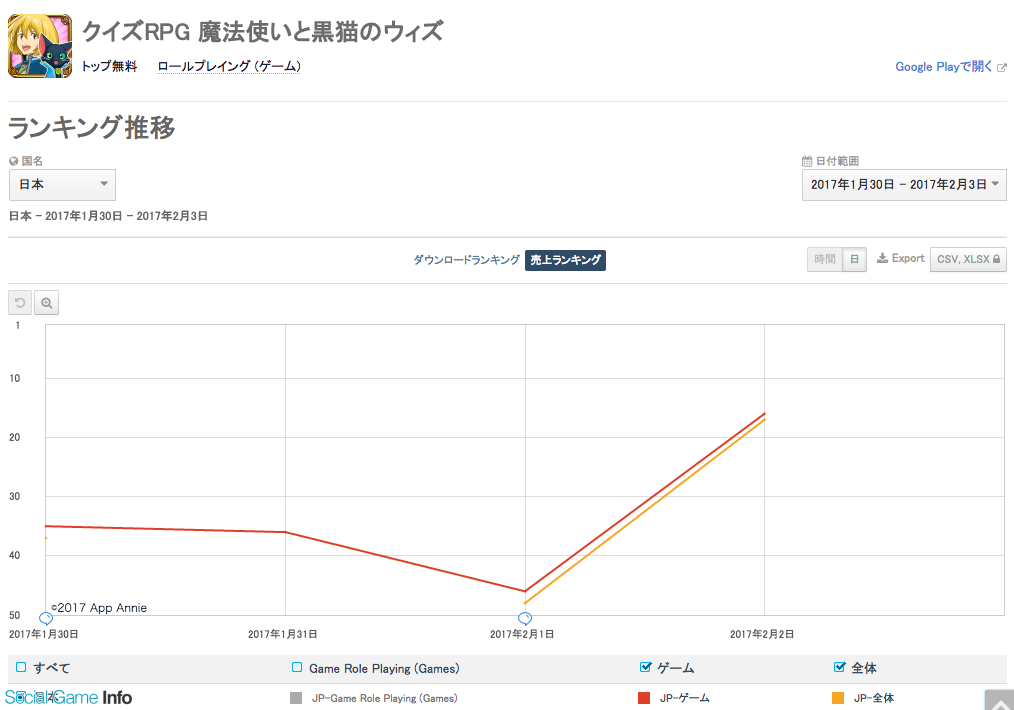Click the orange JP-全体 legend swatch
The width and height of the screenshot is (1014, 710).
click(x=838, y=698)
